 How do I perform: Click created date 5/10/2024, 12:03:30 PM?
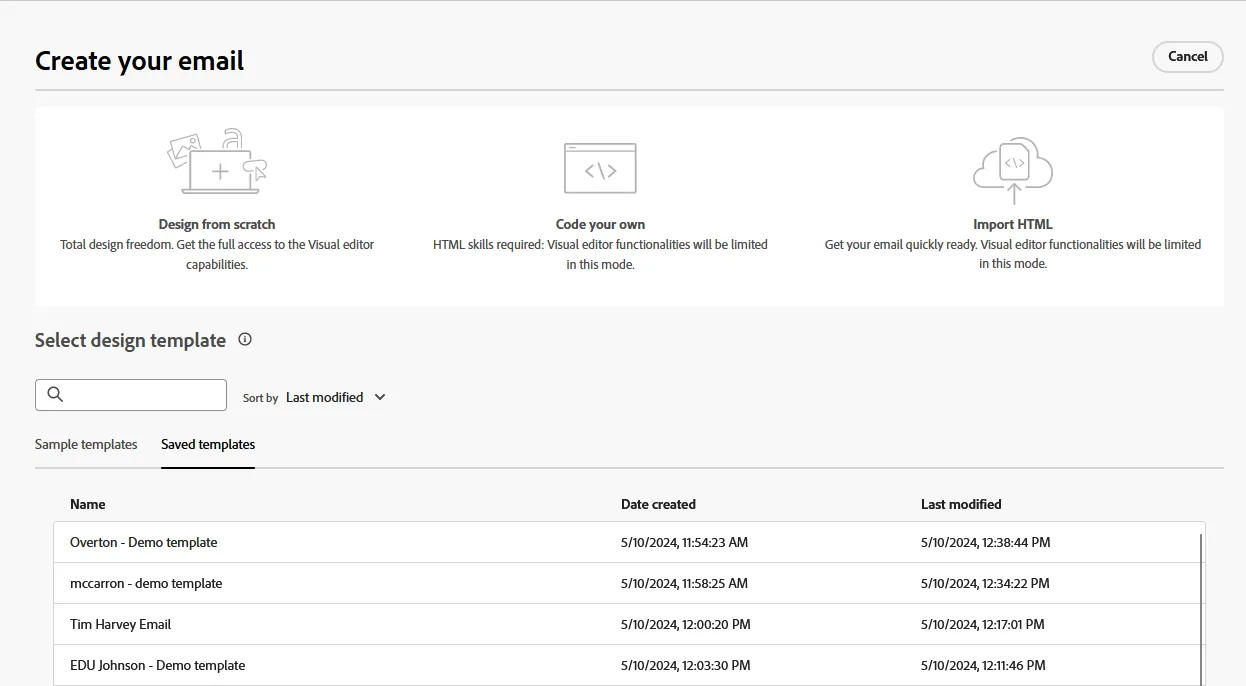tap(685, 666)
